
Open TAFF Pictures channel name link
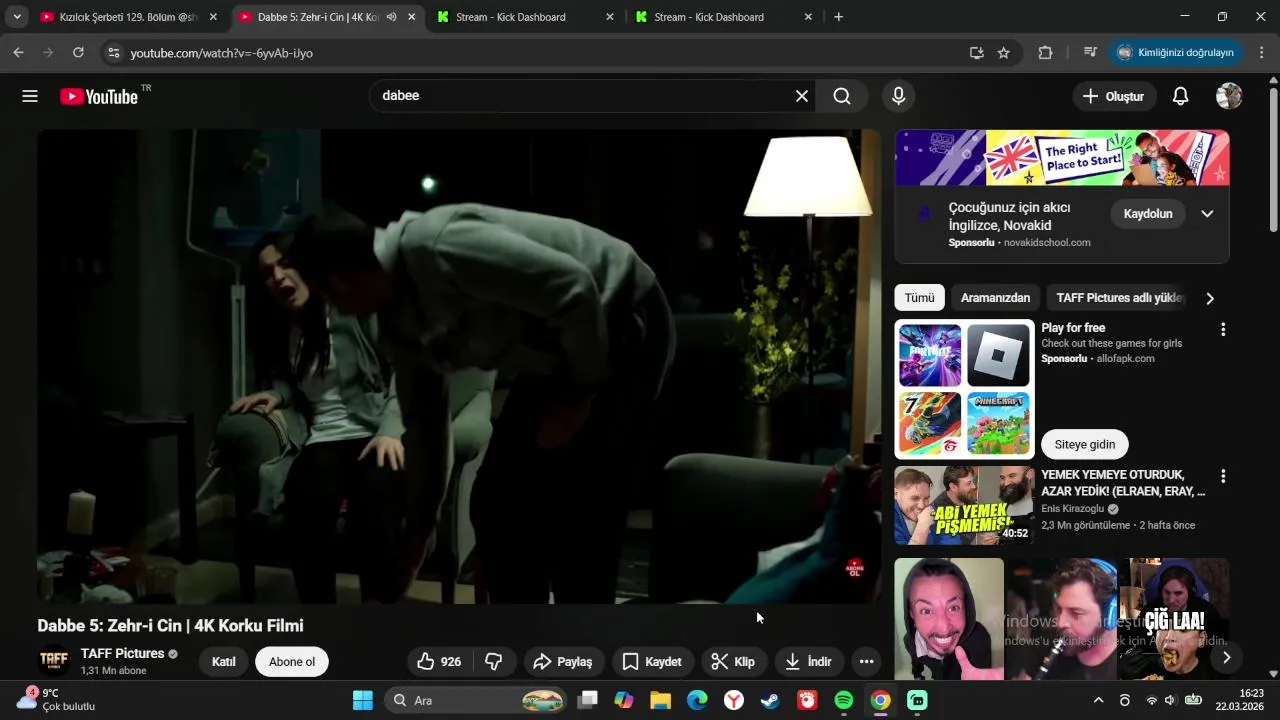tap(122, 653)
